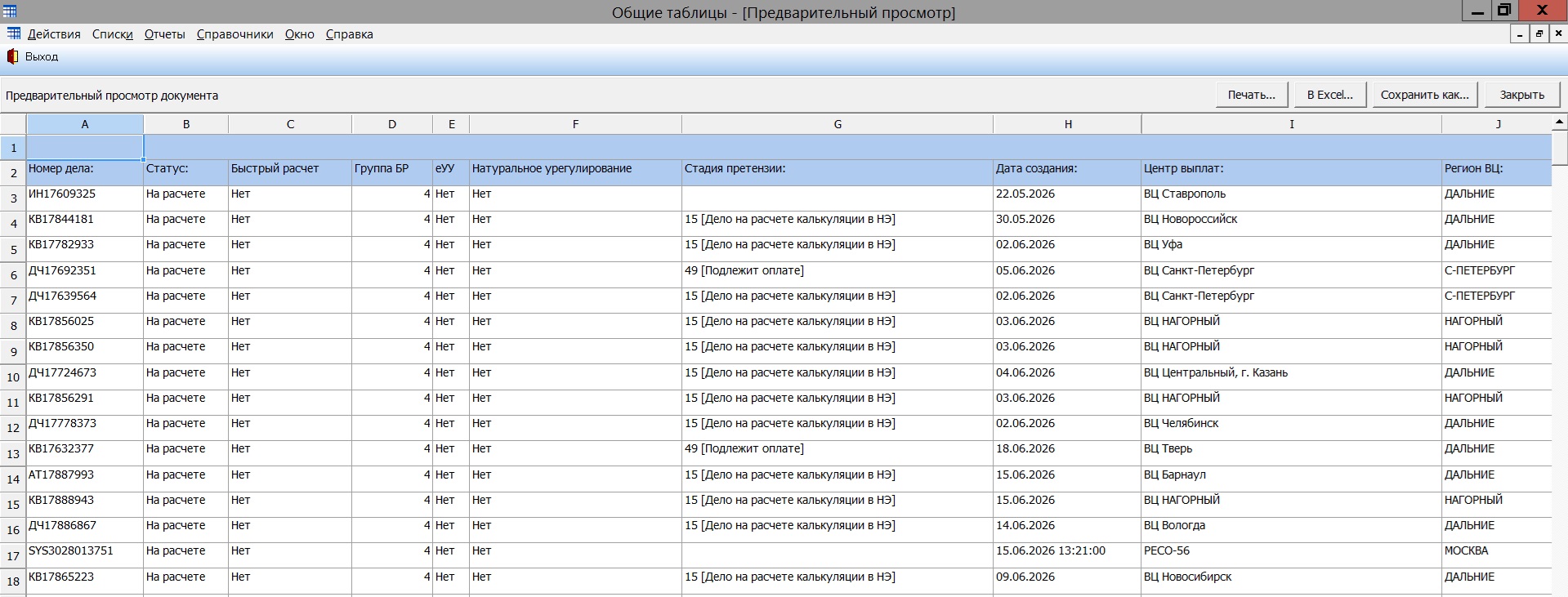The width and height of the screenshot is (1568, 597).
Task: Select column G header
Action: [x=838, y=124]
